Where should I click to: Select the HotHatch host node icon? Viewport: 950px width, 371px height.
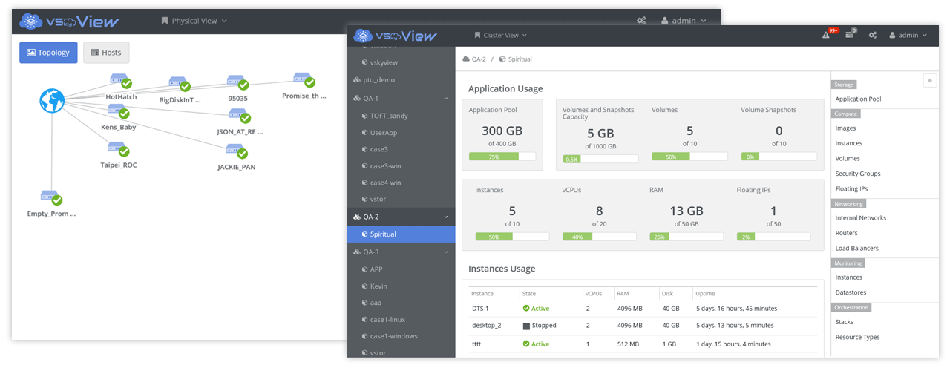[121, 81]
